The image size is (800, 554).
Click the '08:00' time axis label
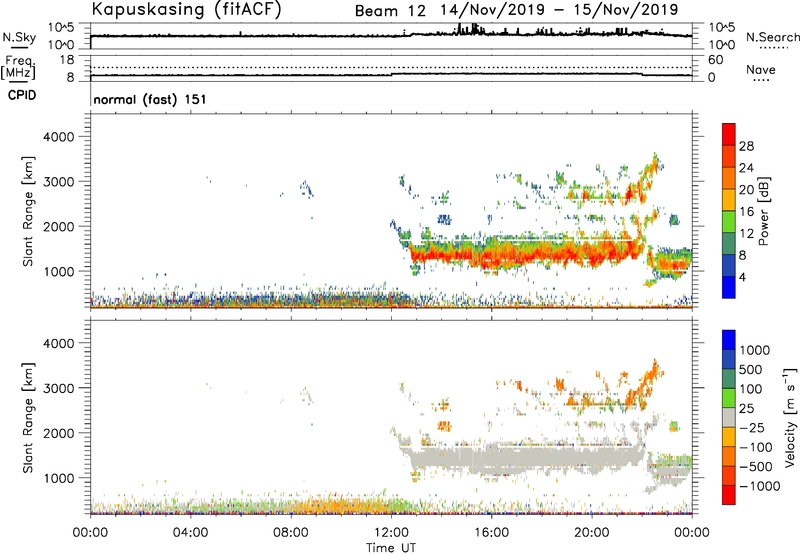(x=290, y=533)
